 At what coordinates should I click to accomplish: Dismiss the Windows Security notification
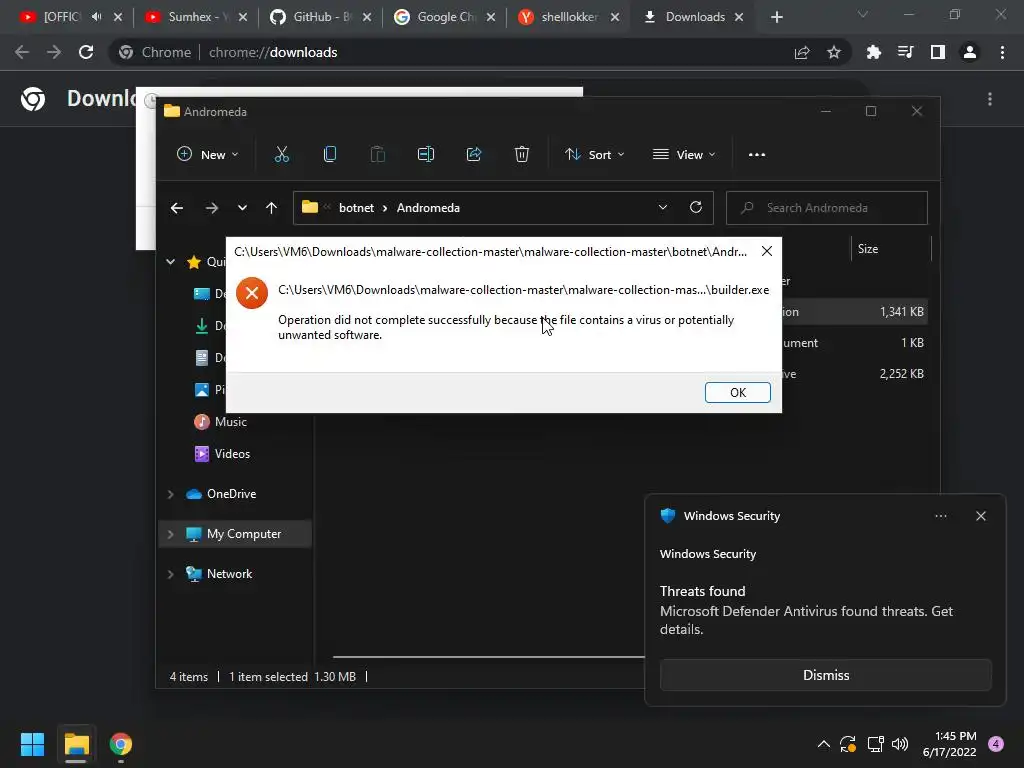[825, 675]
